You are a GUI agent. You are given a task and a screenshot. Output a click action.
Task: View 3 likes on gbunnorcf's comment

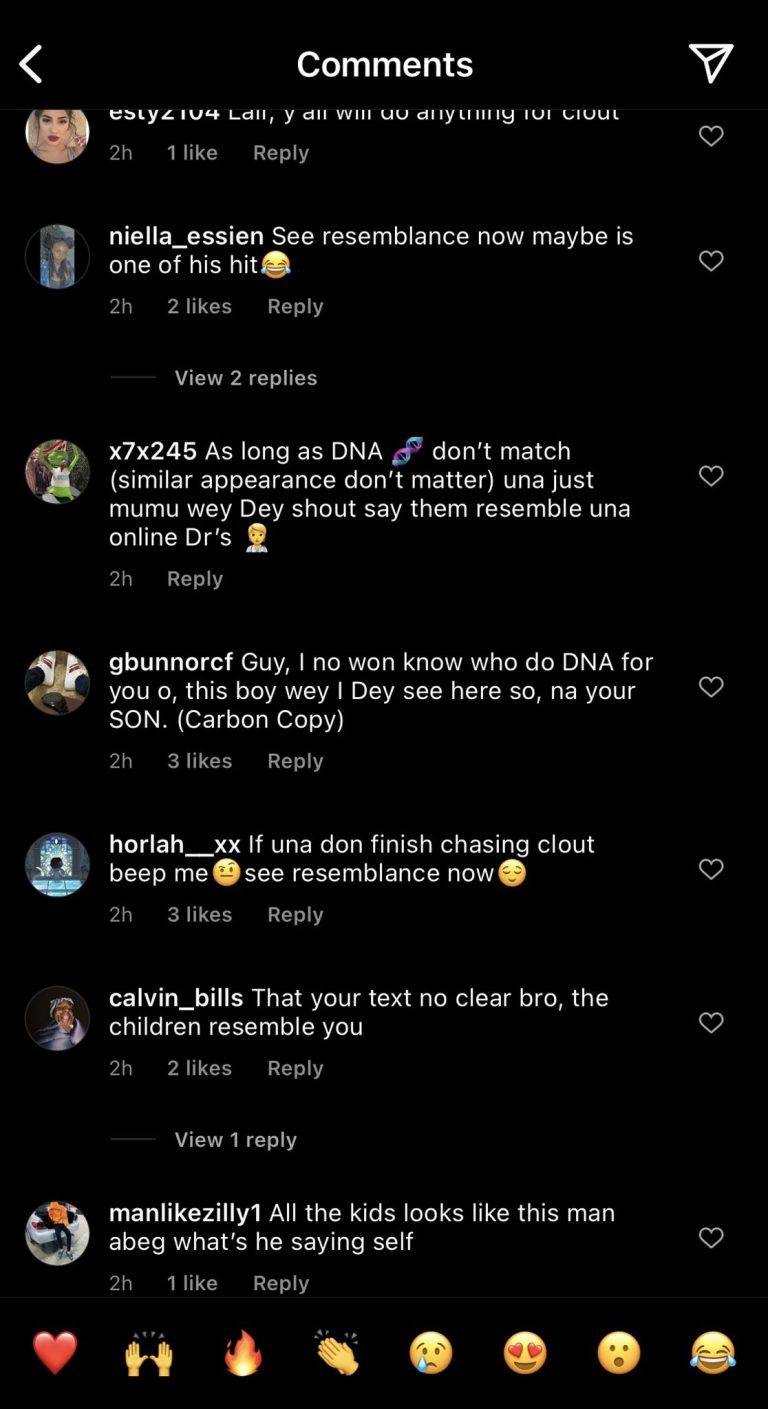coord(199,761)
